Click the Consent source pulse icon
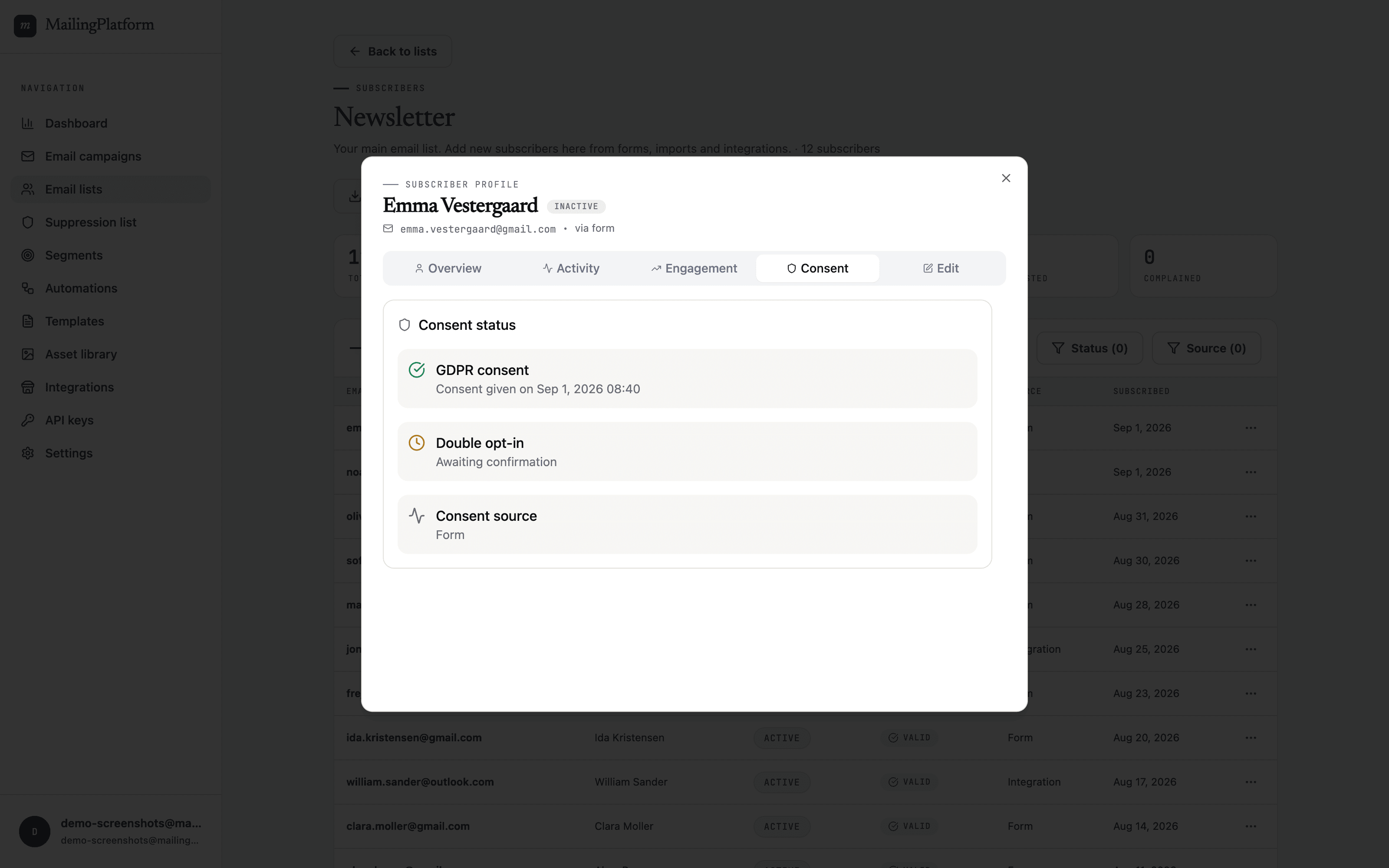 click(417, 516)
